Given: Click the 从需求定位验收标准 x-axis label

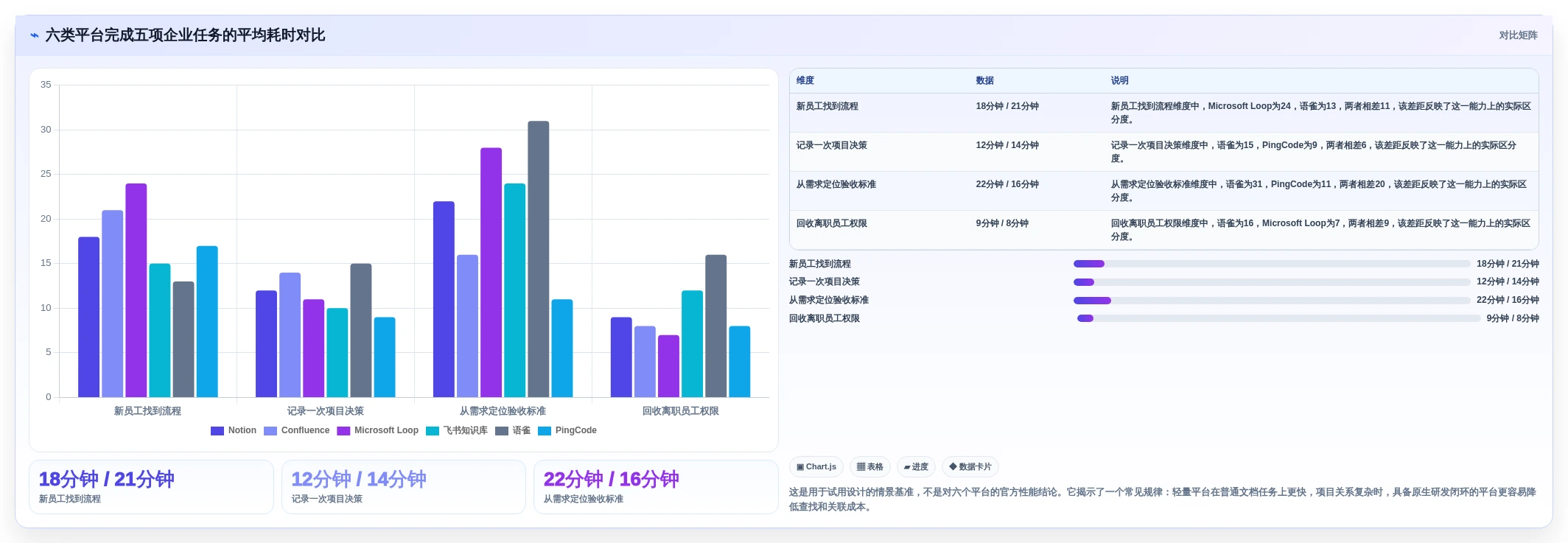Looking at the screenshot, I should pos(503,411).
